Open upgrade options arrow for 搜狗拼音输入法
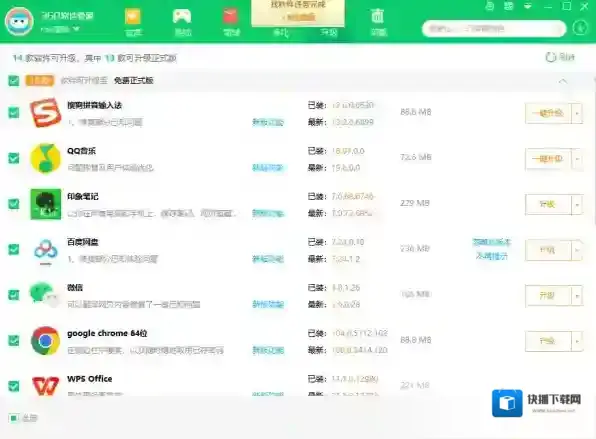Viewport: 596px width, 439px height. [577, 113]
